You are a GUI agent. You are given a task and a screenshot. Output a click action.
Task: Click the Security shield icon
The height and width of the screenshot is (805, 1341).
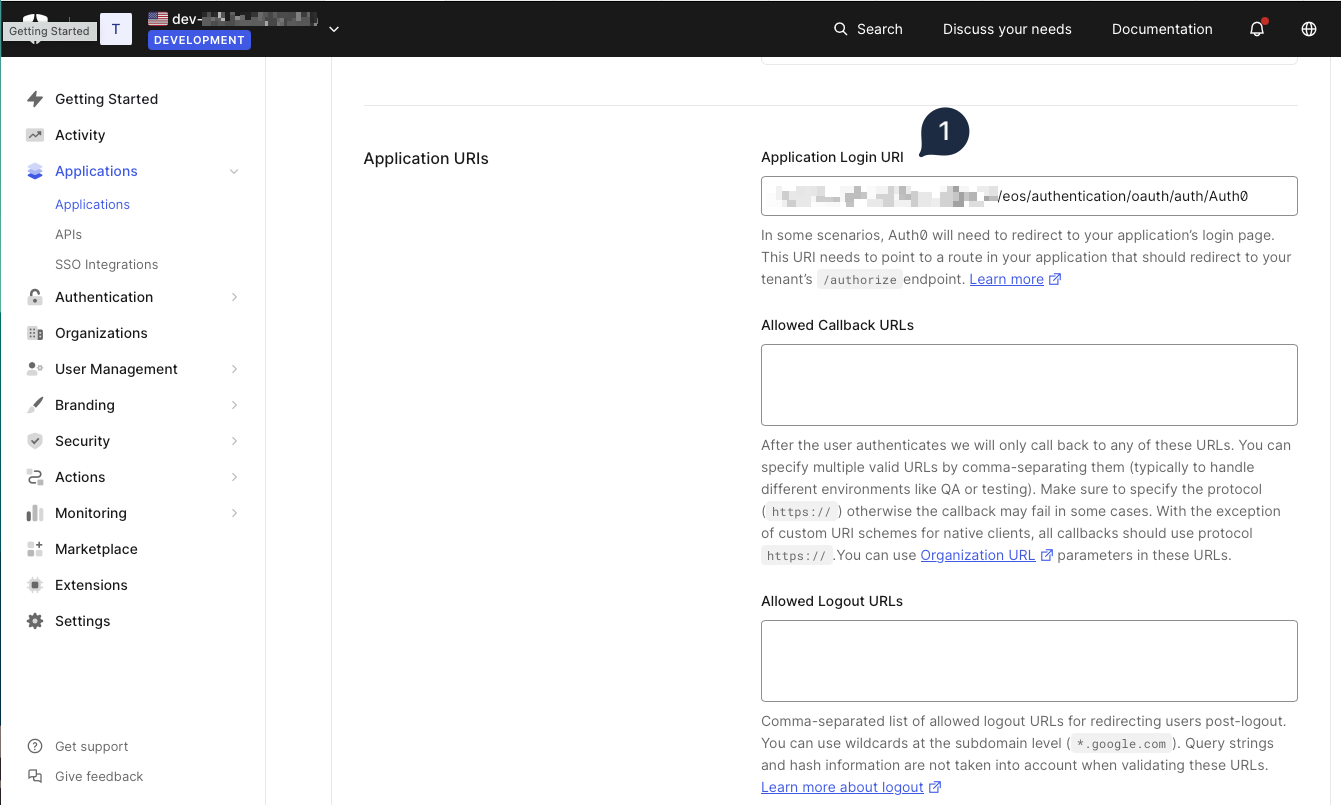click(35, 441)
